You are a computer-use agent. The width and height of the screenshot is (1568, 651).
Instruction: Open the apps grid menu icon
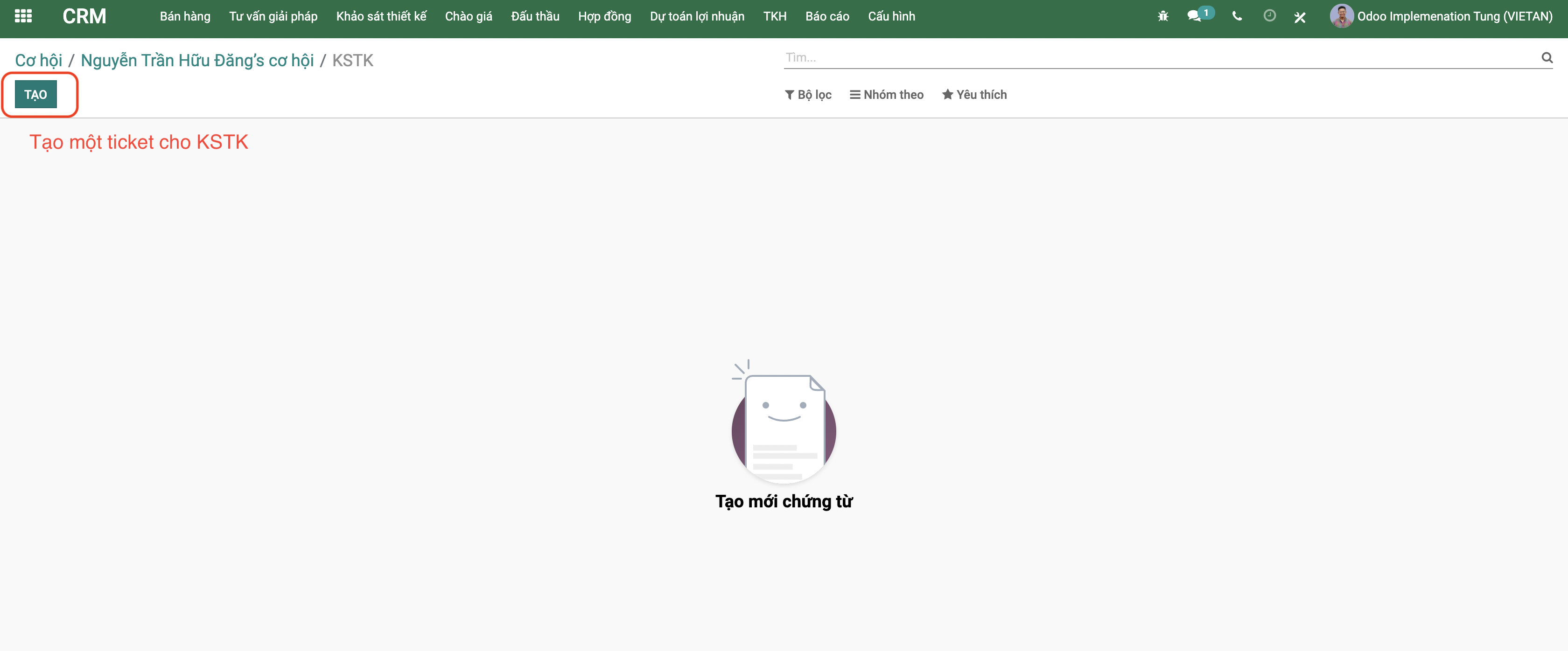point(23,16)
